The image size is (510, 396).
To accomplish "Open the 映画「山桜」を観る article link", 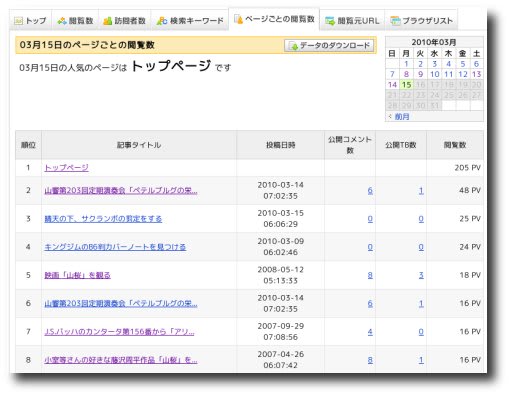I will coord(77,275).
